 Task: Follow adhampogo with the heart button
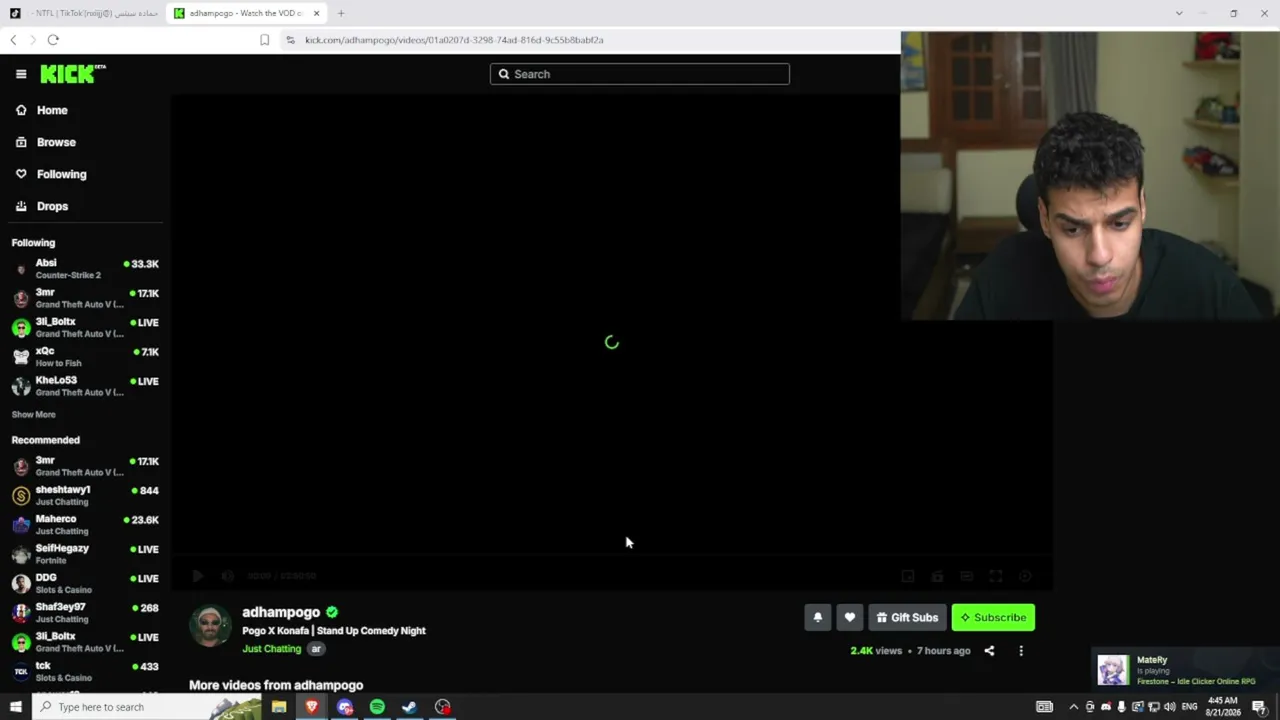click(x=850, y=618)
